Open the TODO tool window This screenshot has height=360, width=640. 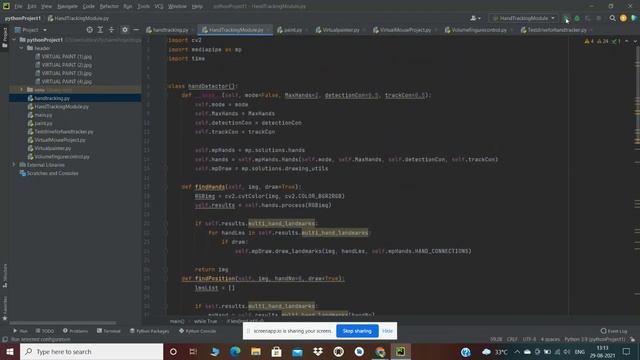click(44, 331)
